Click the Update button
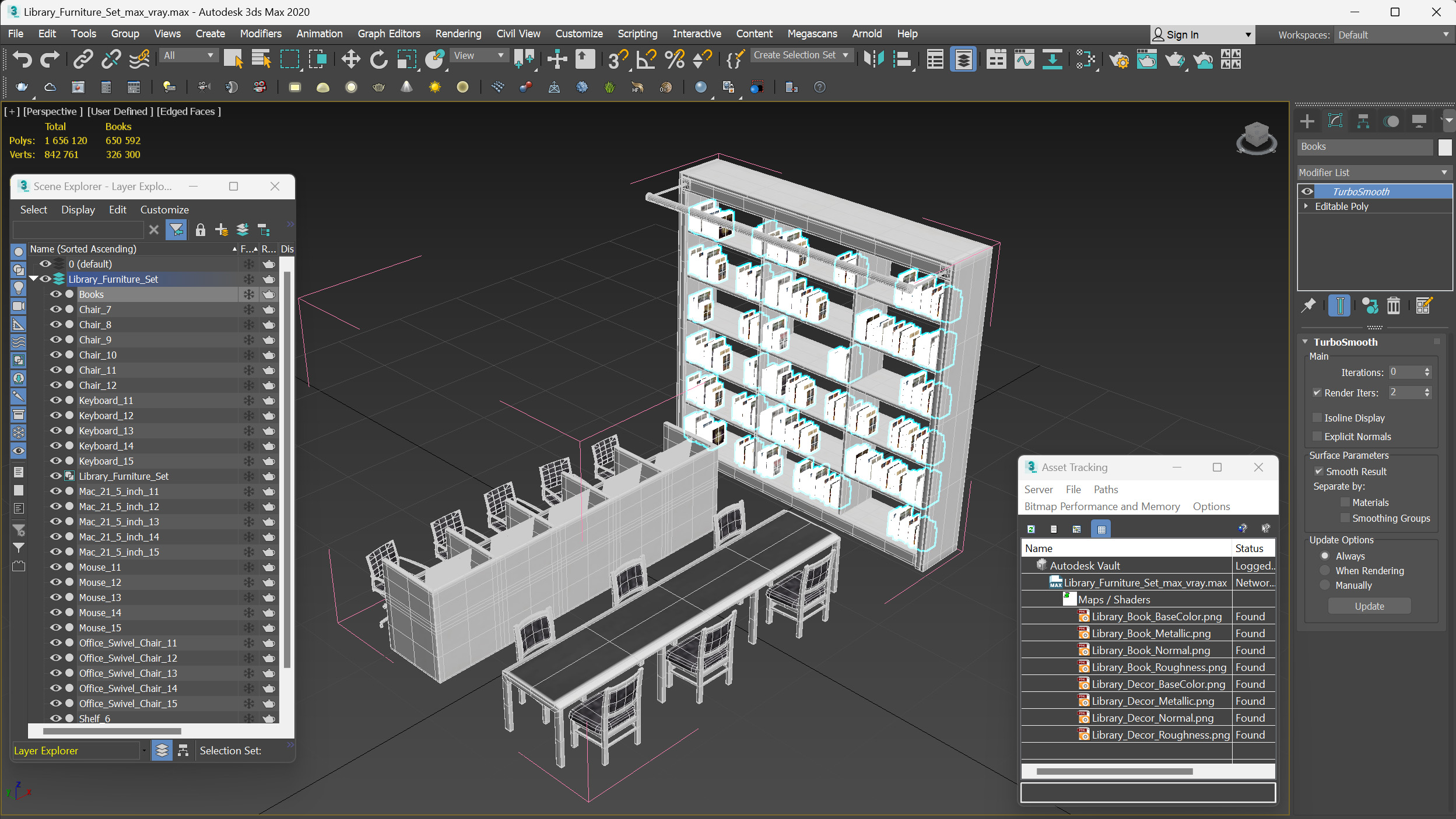Image resolution: width=1456 pixels, height=819 pixels. click(1369, 606)
